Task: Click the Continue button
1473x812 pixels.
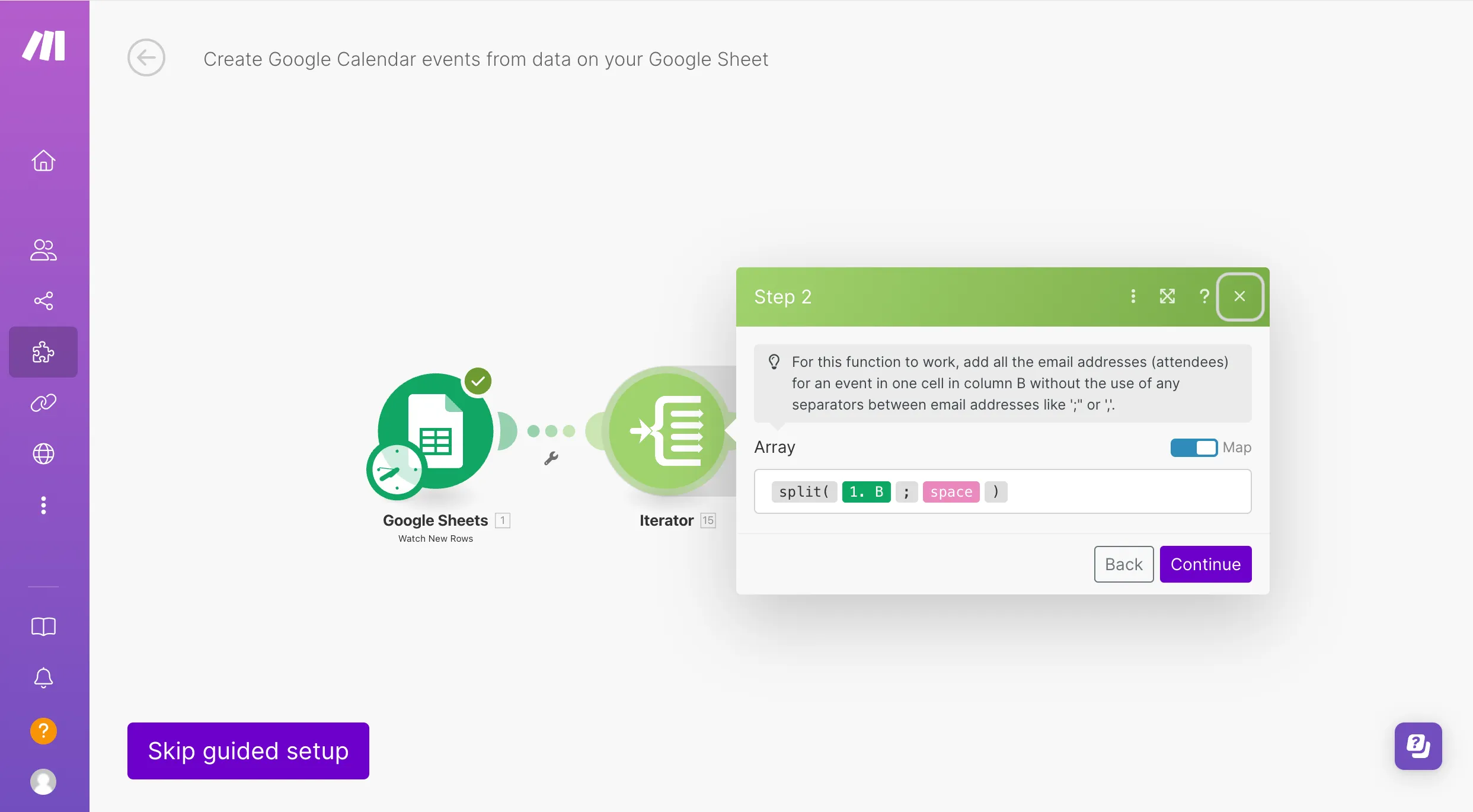Action: coord(1206,564)
